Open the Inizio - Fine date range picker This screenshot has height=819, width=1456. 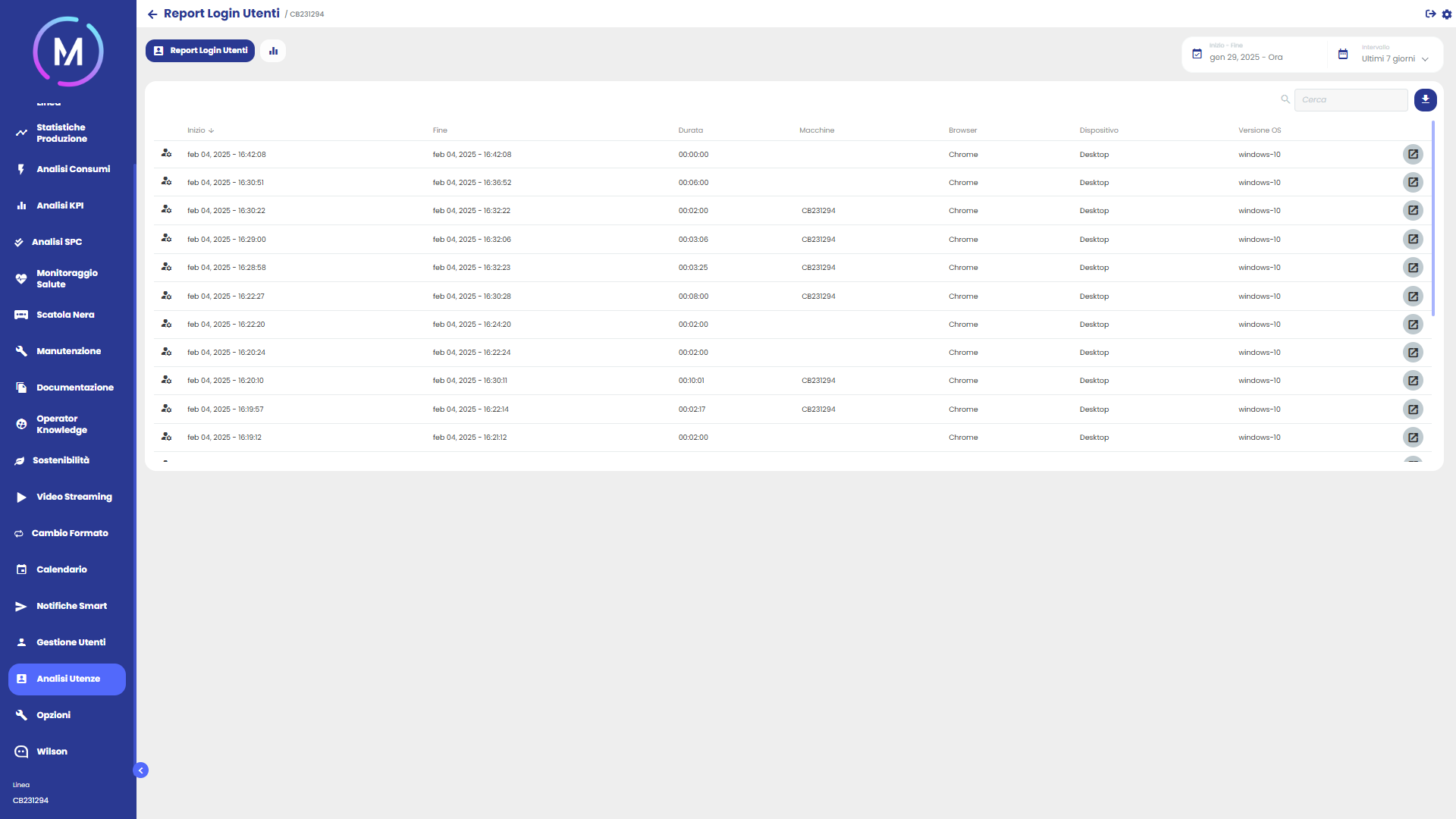point(1246,57)
